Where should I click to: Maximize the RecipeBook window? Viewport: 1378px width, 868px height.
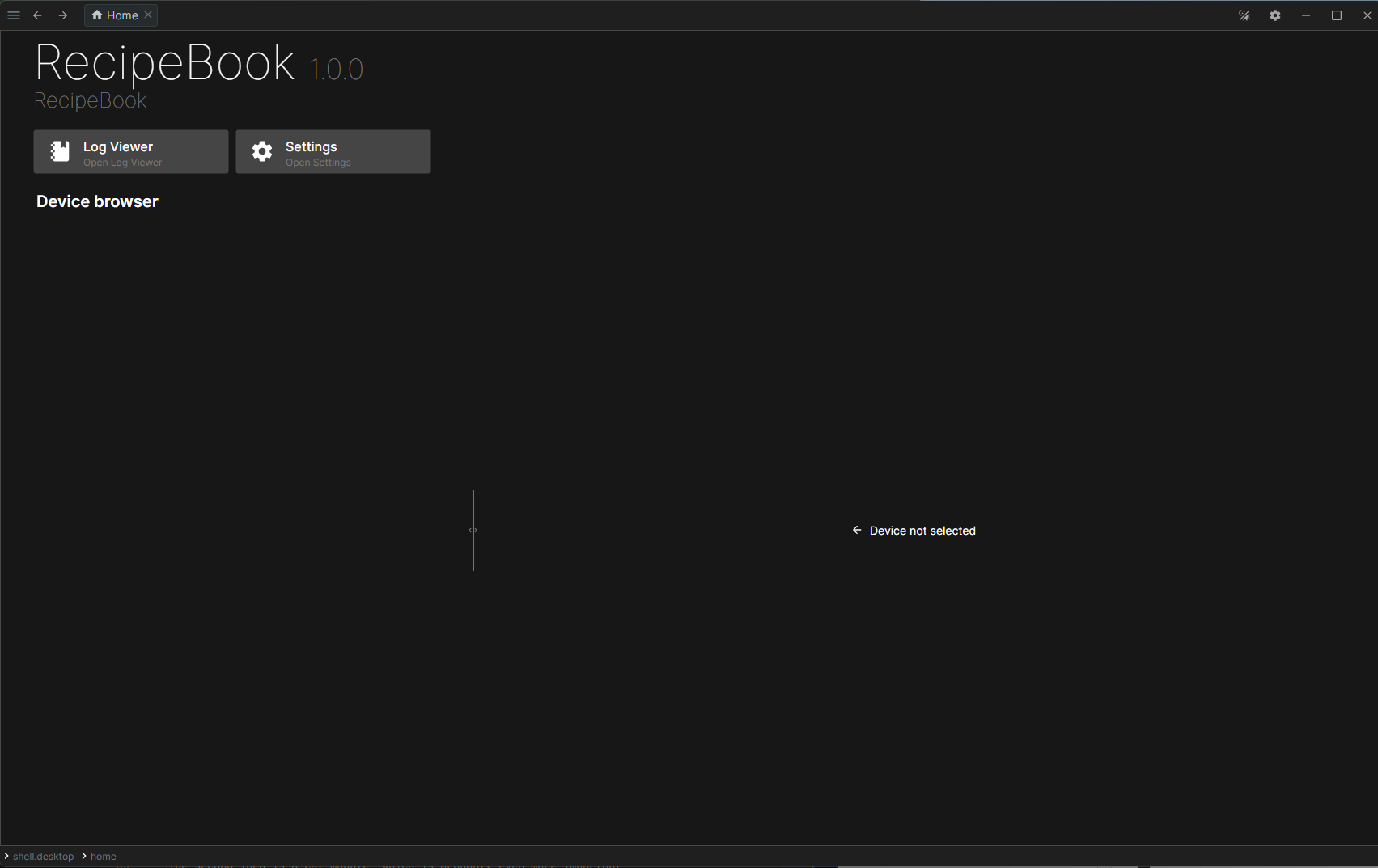tap(1337, 15)
